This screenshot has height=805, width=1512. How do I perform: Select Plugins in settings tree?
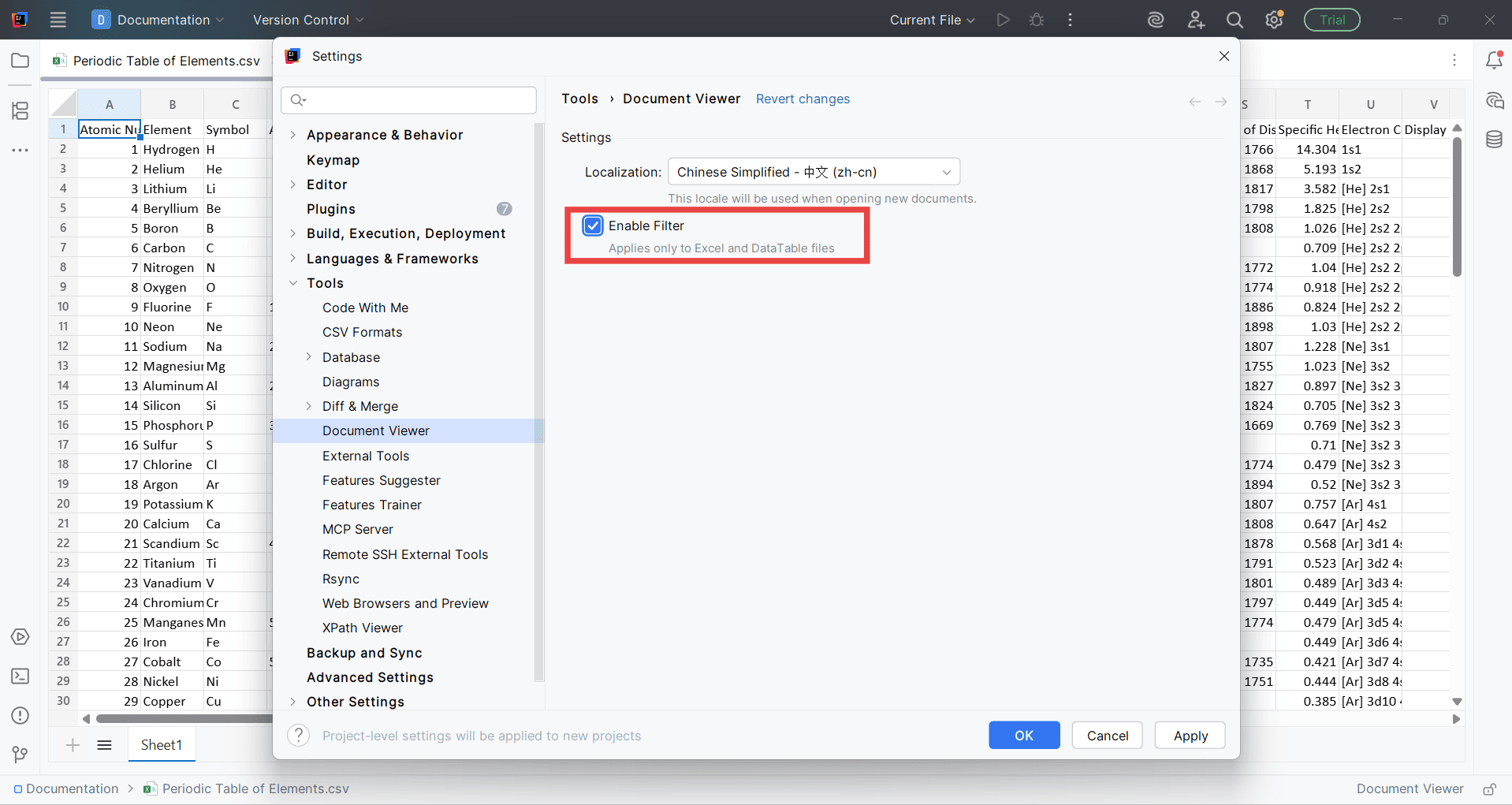click(x=331, y=209)
